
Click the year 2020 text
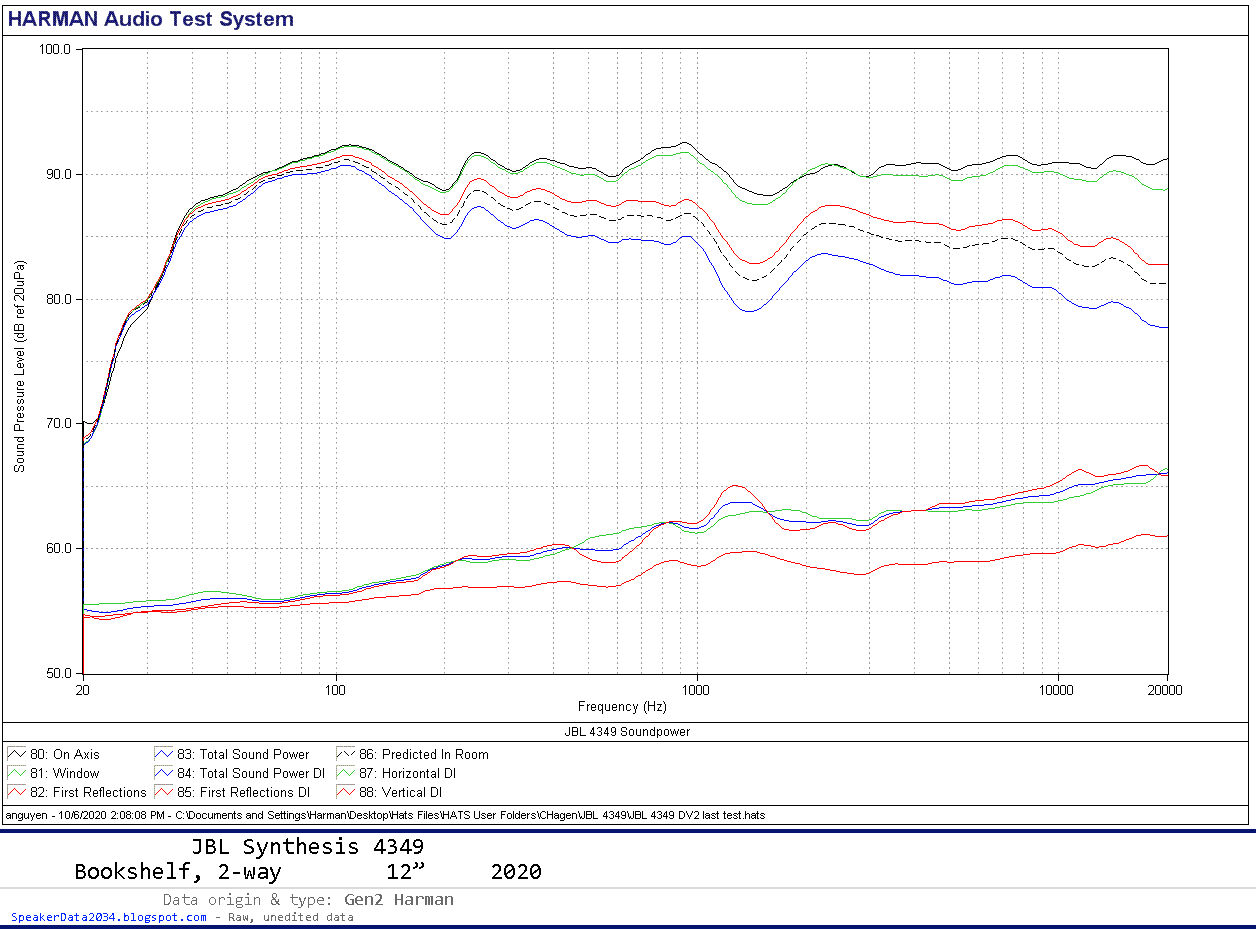click(x=516, y=872)
